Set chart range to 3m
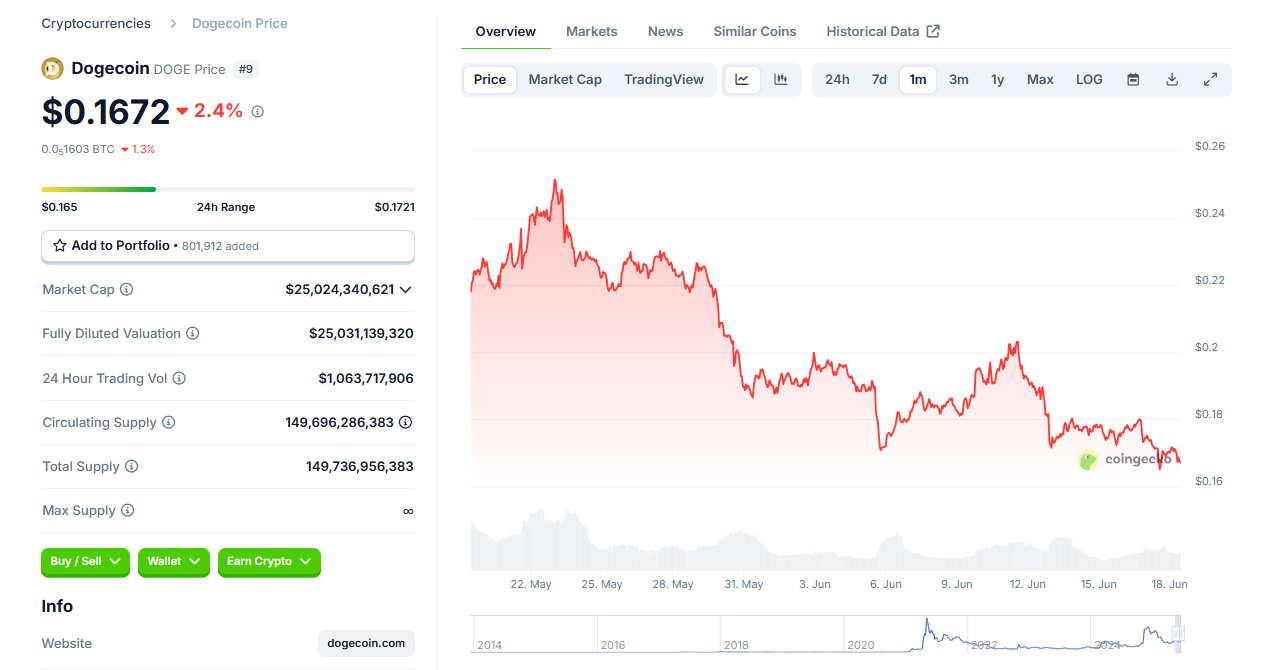1271x670 pixels. [x=959, y=79]
